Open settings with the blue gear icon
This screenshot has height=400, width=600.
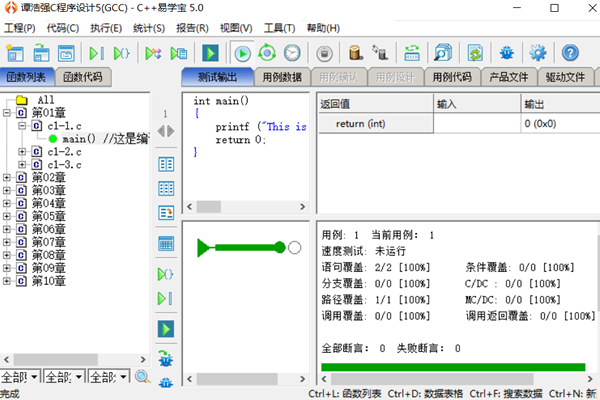click(x=538, y=53)
